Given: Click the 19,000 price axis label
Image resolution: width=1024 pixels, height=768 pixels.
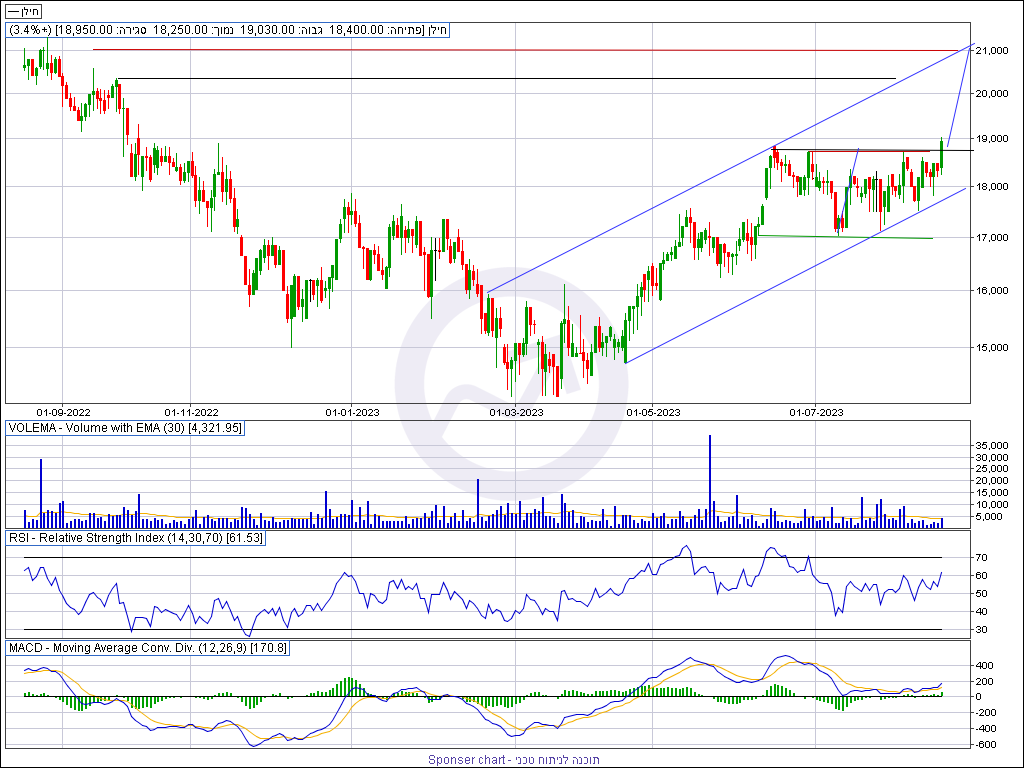Looking at the screenshot, I should 993,139.
